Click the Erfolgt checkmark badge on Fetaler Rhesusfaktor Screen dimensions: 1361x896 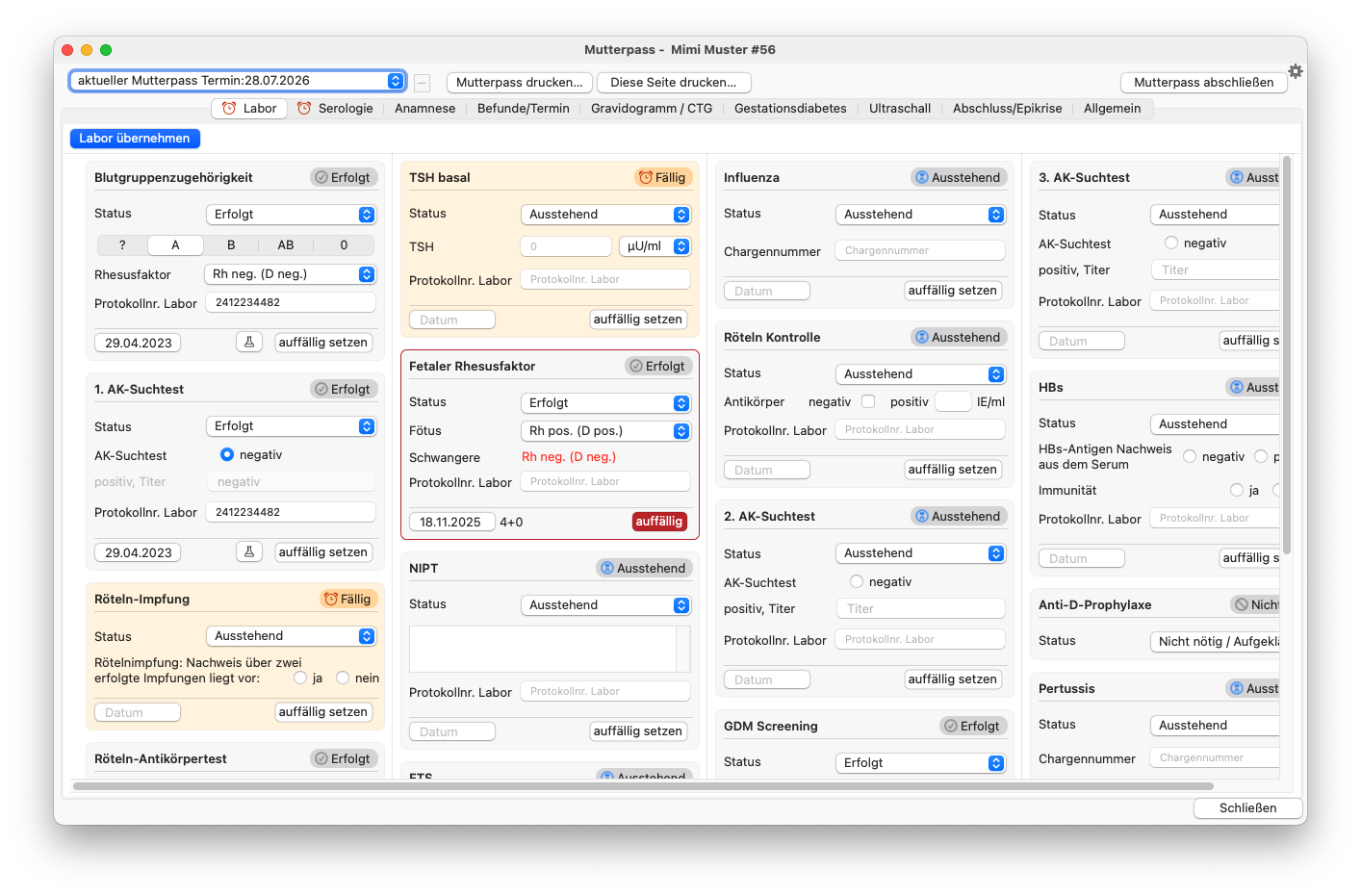coord(657,366)
